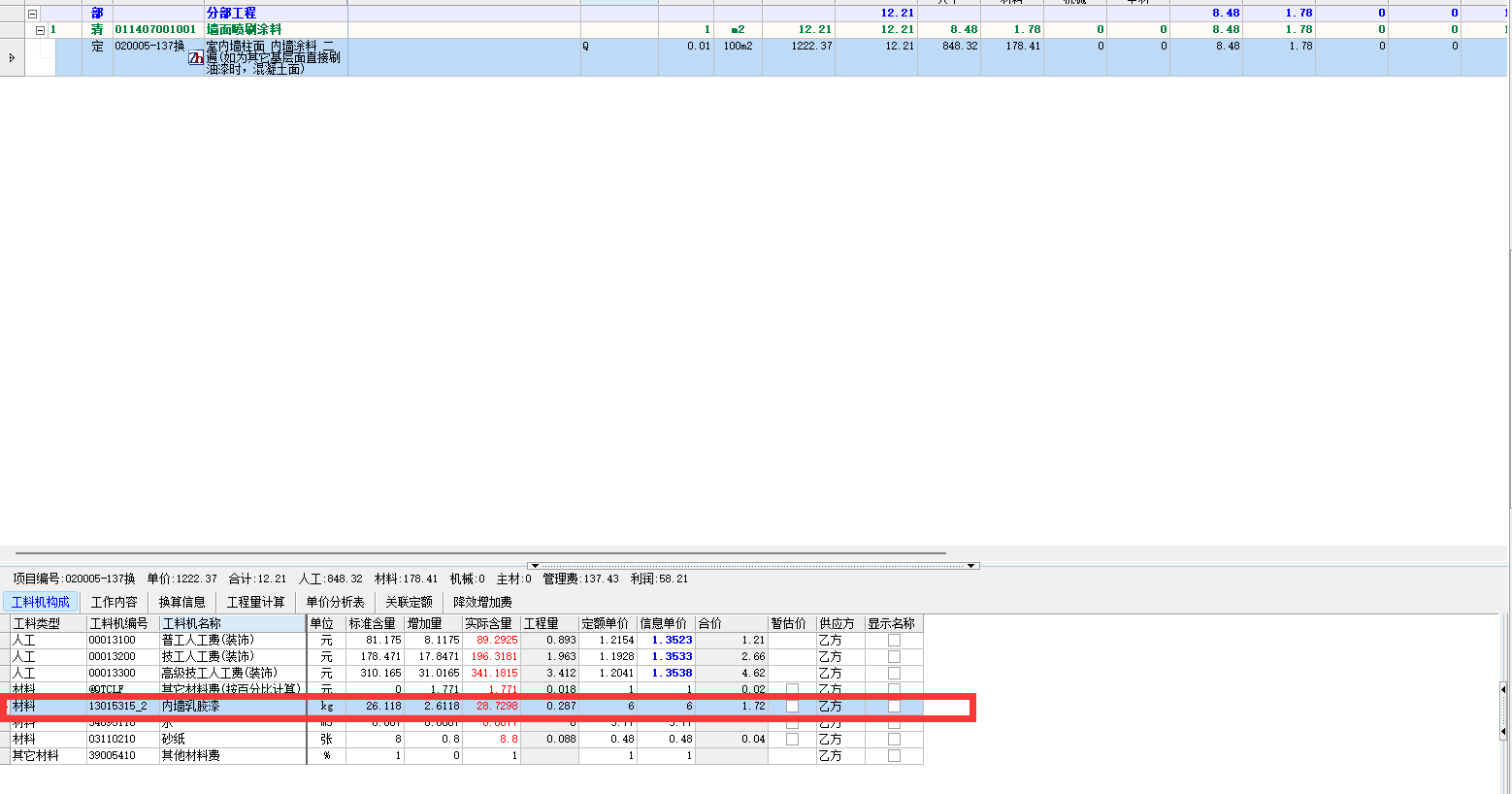Click the right splitter collapse arrow
The image size is (1512, 794).
pyautogui.click(x=971, y=565)
